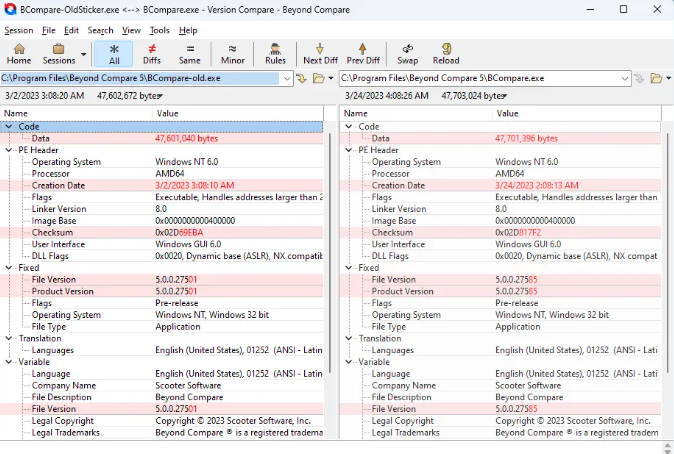Select left Linker Version row
Image resolution: width=674 pixels, height=454 pixels.
point(162,209)
